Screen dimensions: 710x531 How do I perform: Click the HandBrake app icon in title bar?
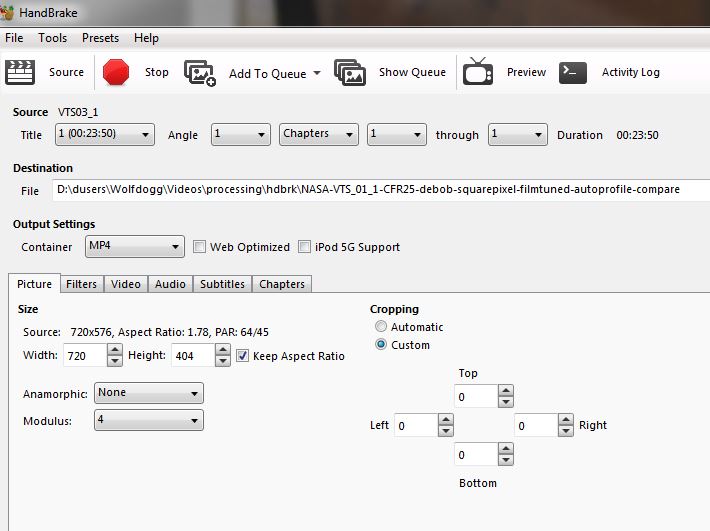7,12
